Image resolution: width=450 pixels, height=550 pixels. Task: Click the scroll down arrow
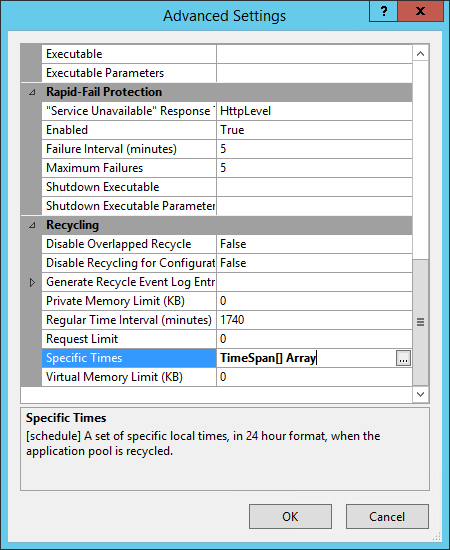click(x=421, y=394)
